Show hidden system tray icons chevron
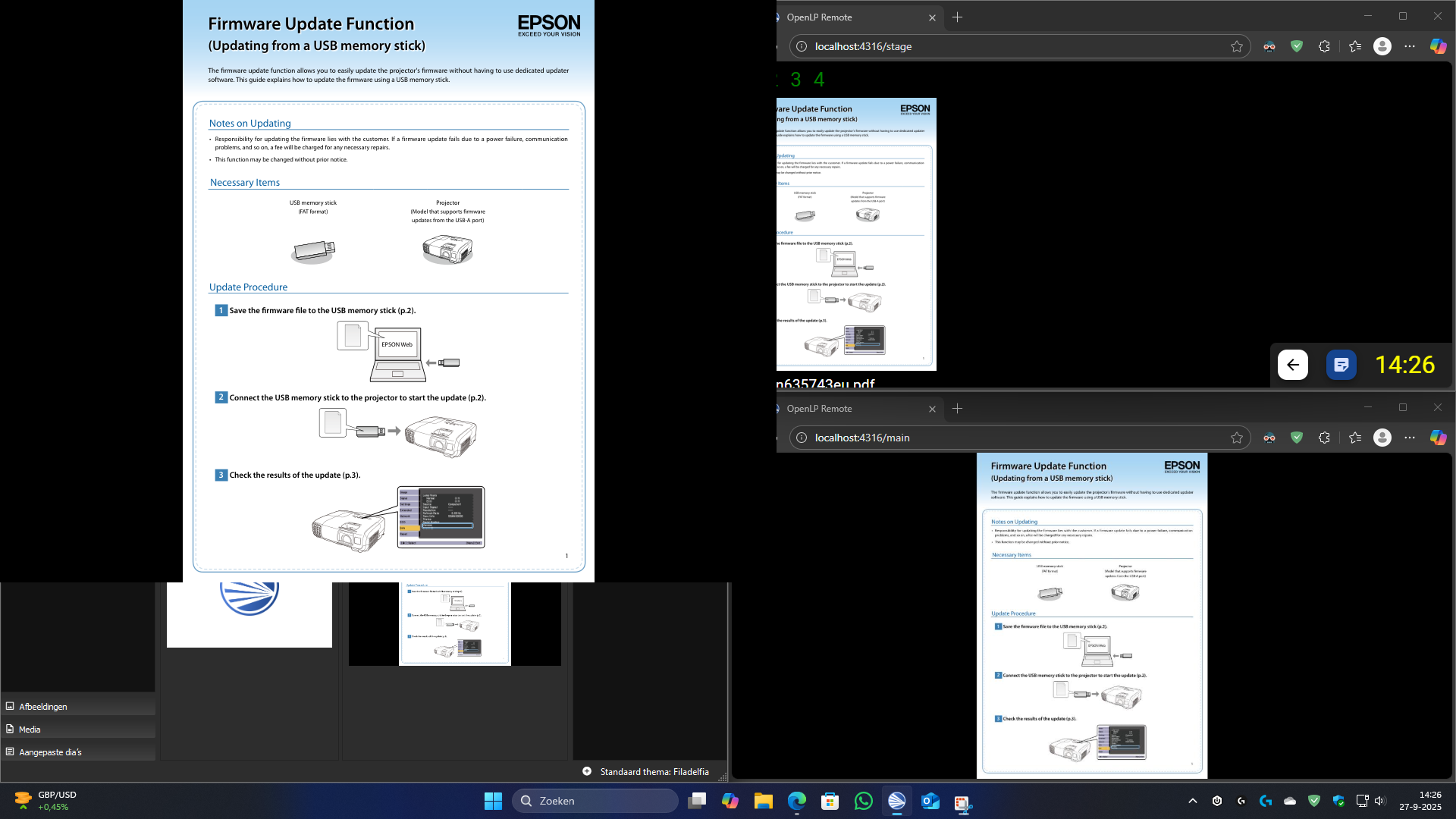 1193,801
